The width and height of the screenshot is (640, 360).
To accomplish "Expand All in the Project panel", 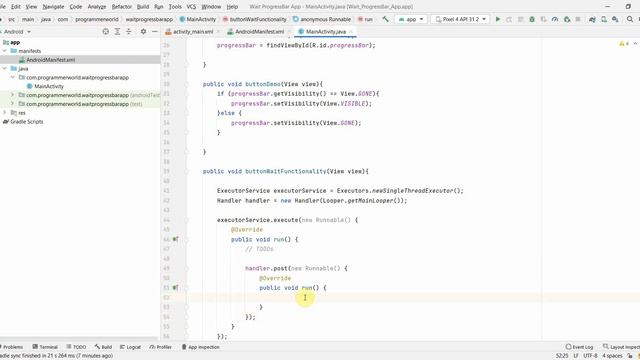I will pos(117,31).
